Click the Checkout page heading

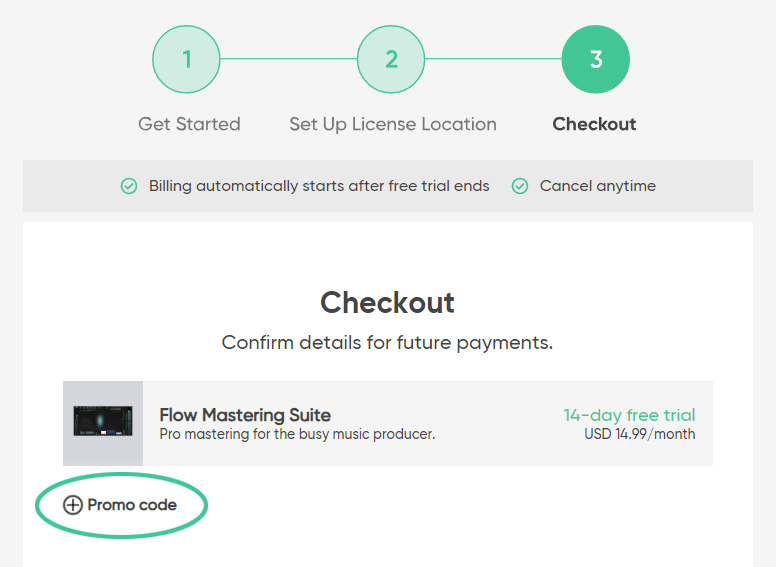tap(388, 302)
